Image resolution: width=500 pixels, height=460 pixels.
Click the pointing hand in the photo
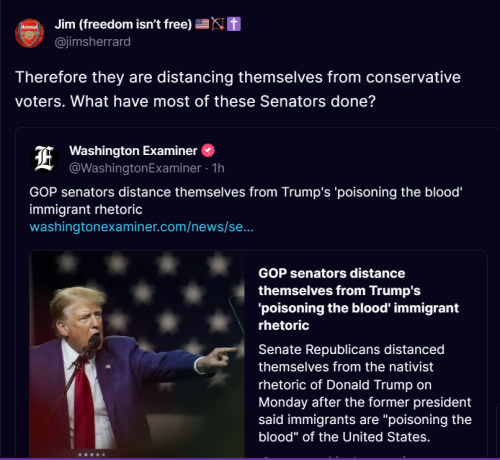pyautogui.click(x=218, y=357)
